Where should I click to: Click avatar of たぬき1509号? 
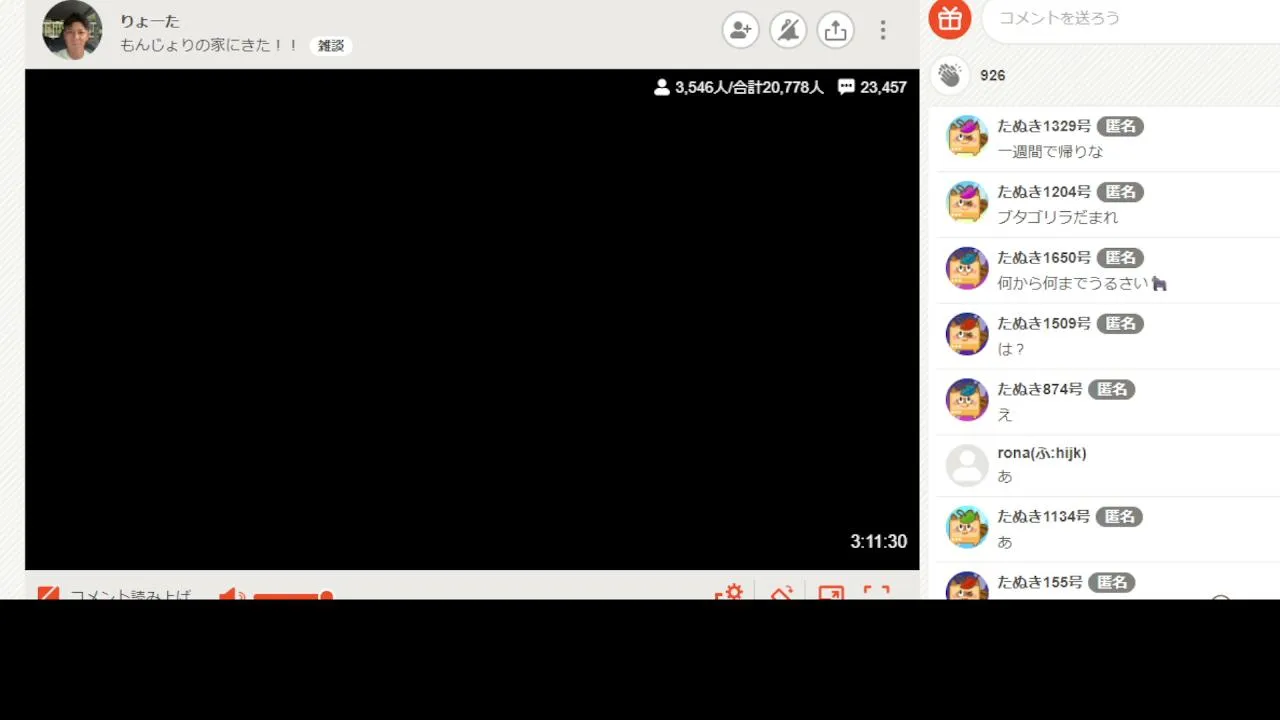(967, 334)
